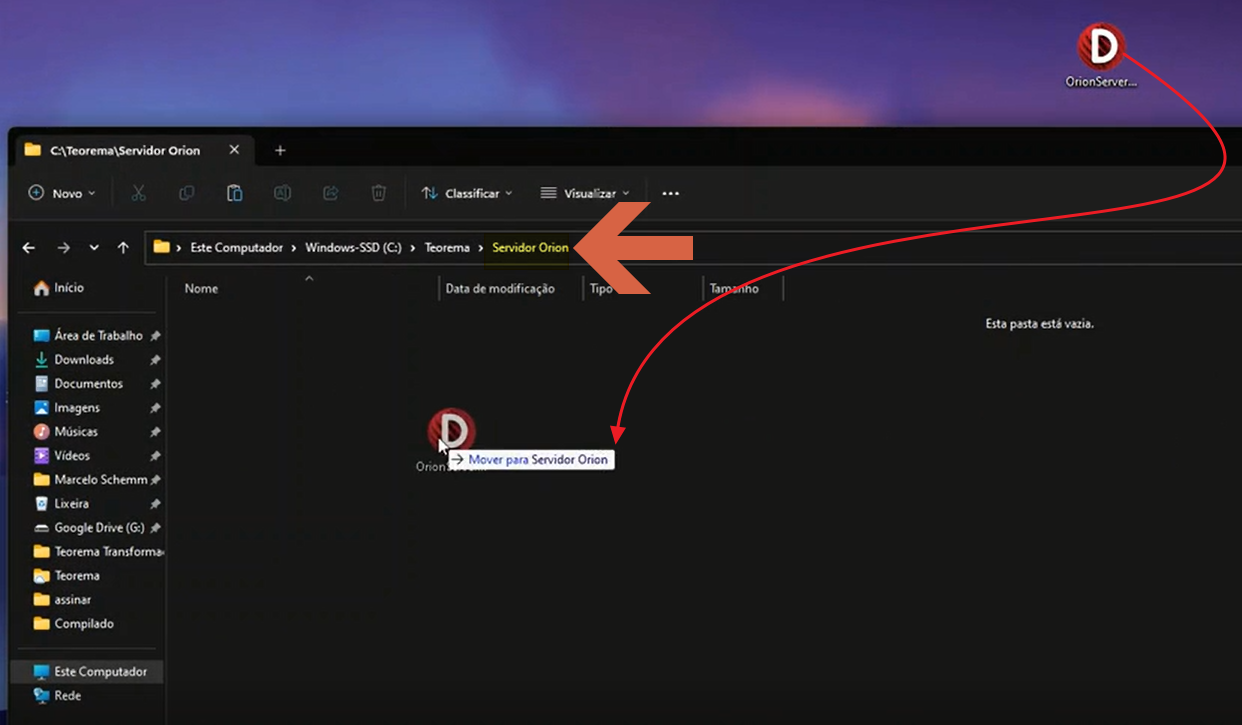Expand chevron between Teorema and Servidor Orion
This screenshot has height=725, width=1242.
coord(481,247)
